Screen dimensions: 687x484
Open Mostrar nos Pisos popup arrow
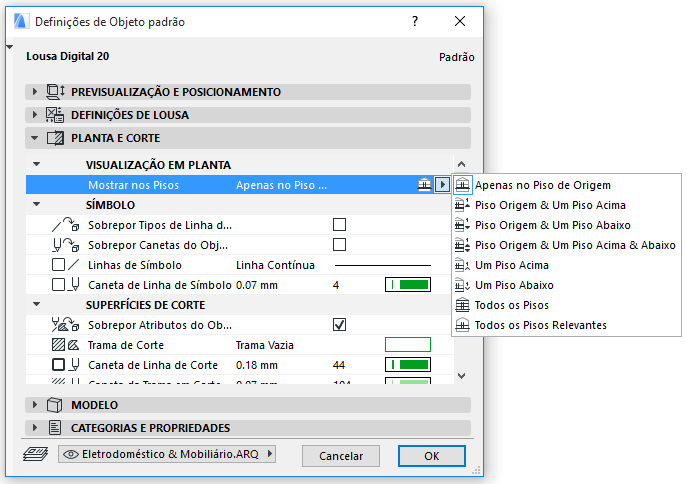click(x=442, y=185)
